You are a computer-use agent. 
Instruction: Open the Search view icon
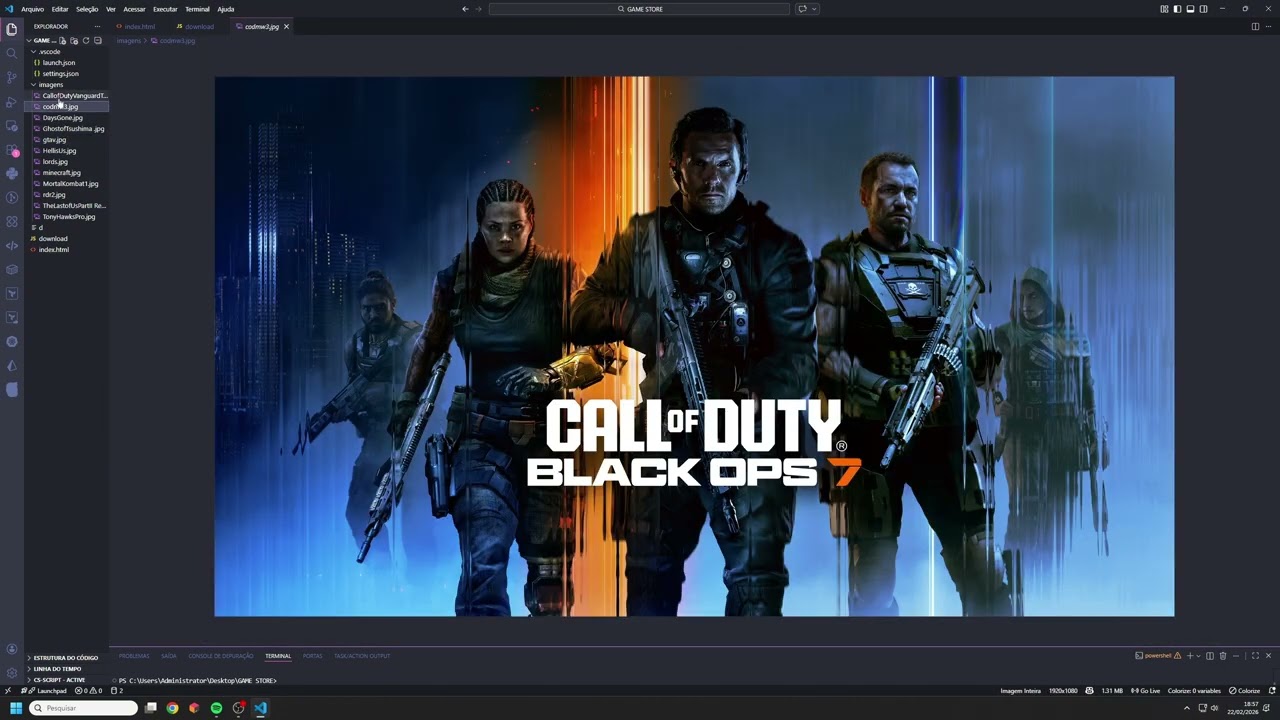pyautogui.click(x=12, y=53)
